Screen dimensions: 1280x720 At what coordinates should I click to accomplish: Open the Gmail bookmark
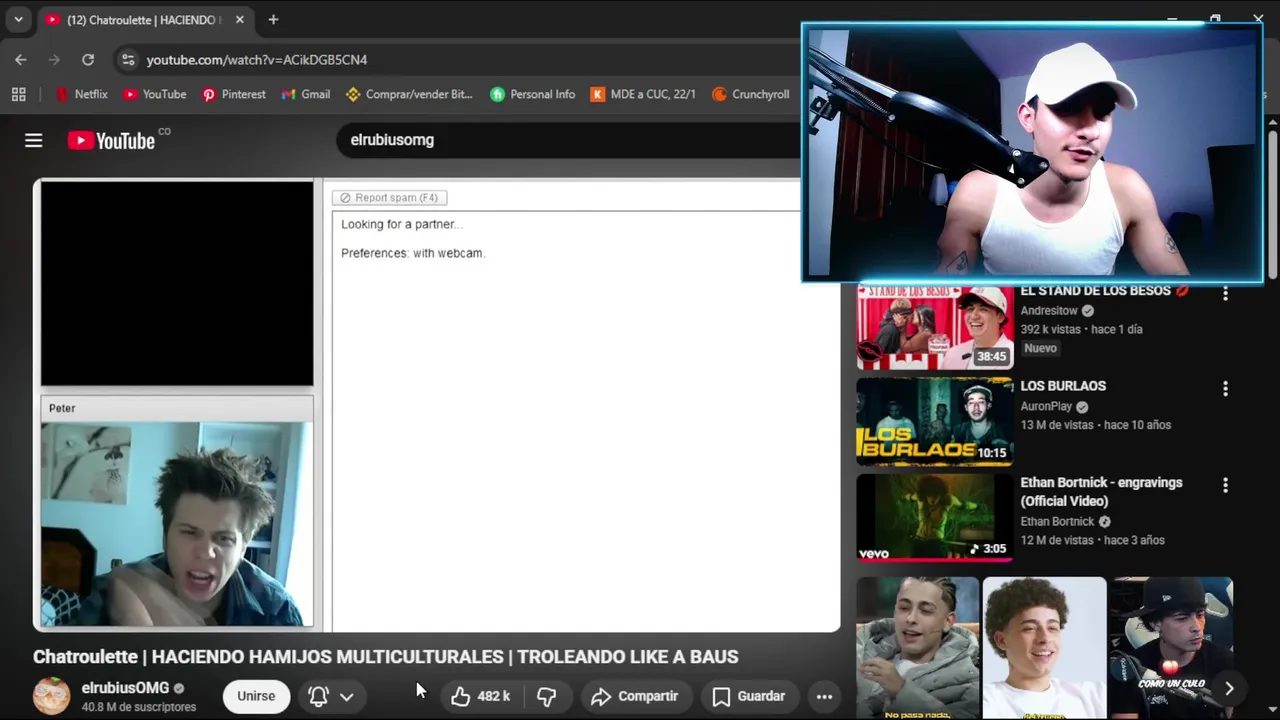(305, 94)
